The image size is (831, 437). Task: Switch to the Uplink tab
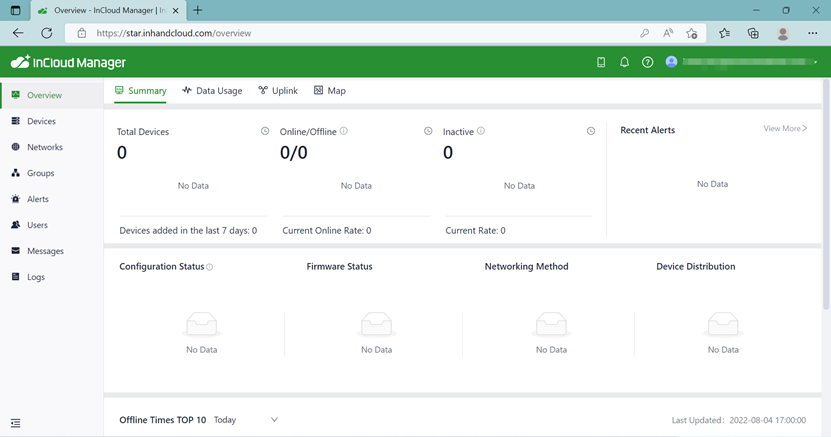(278, 91)
